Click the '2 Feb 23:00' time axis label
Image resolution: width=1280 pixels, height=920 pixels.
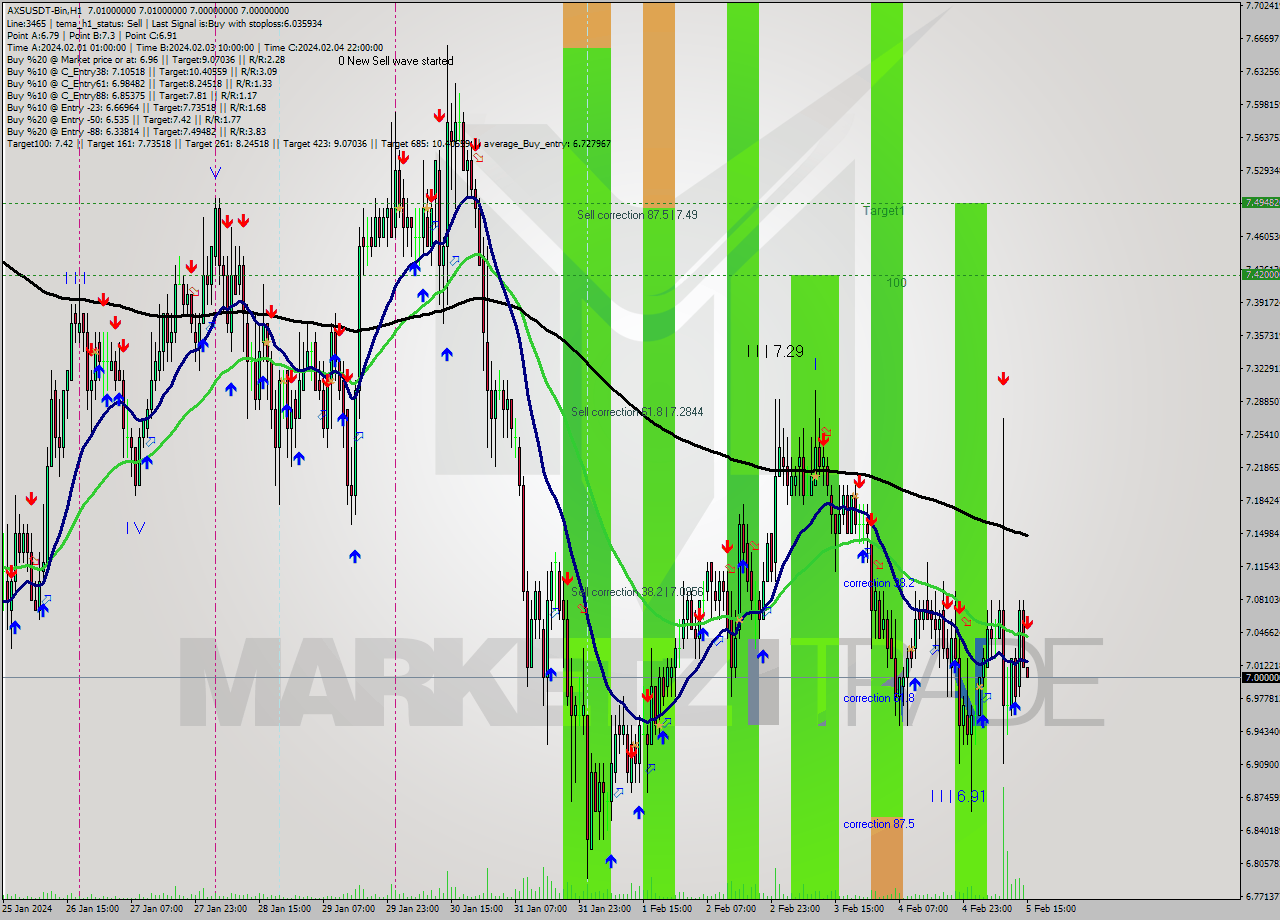[795, 909]
